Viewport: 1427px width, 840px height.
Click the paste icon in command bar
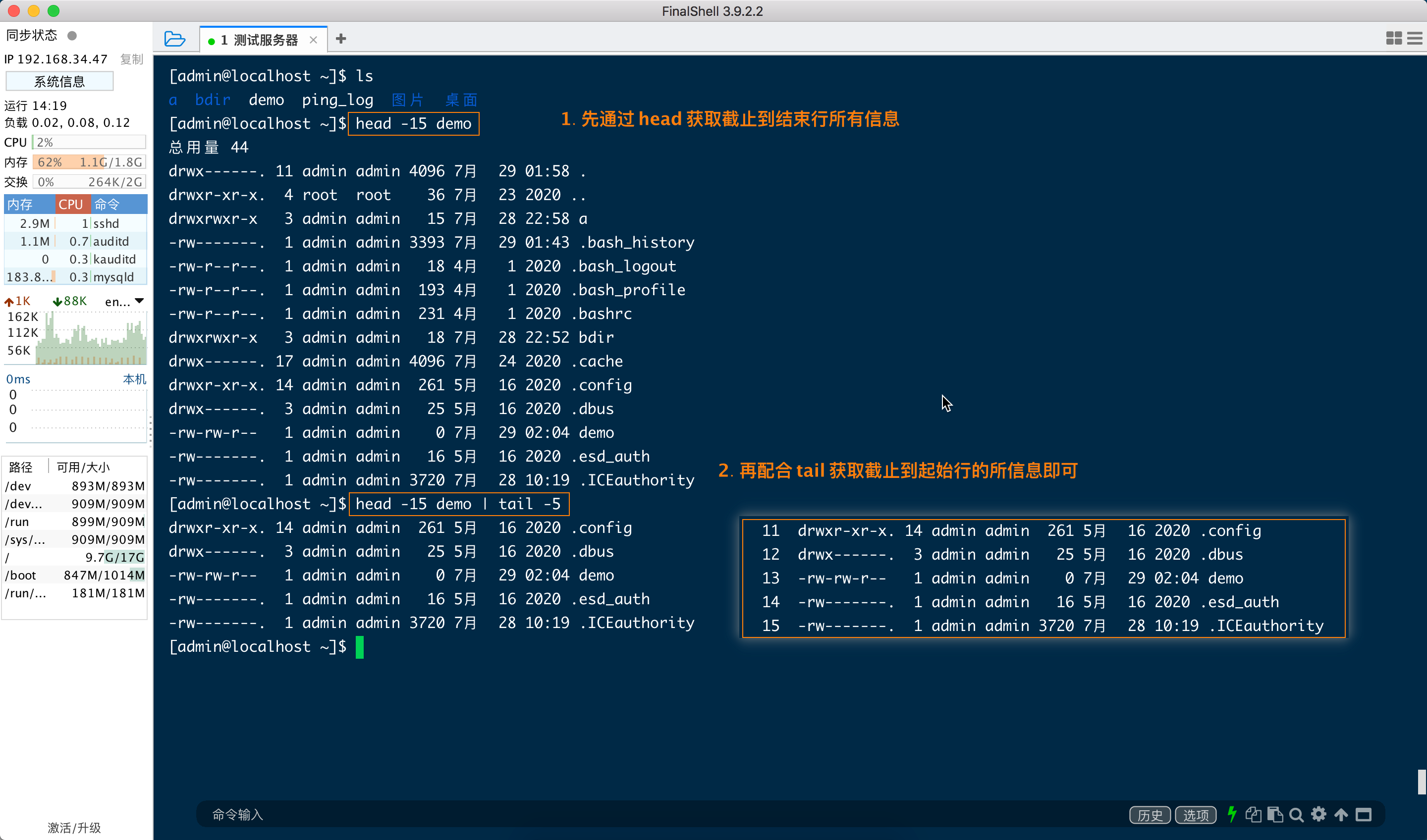[x=1275, y=814]
